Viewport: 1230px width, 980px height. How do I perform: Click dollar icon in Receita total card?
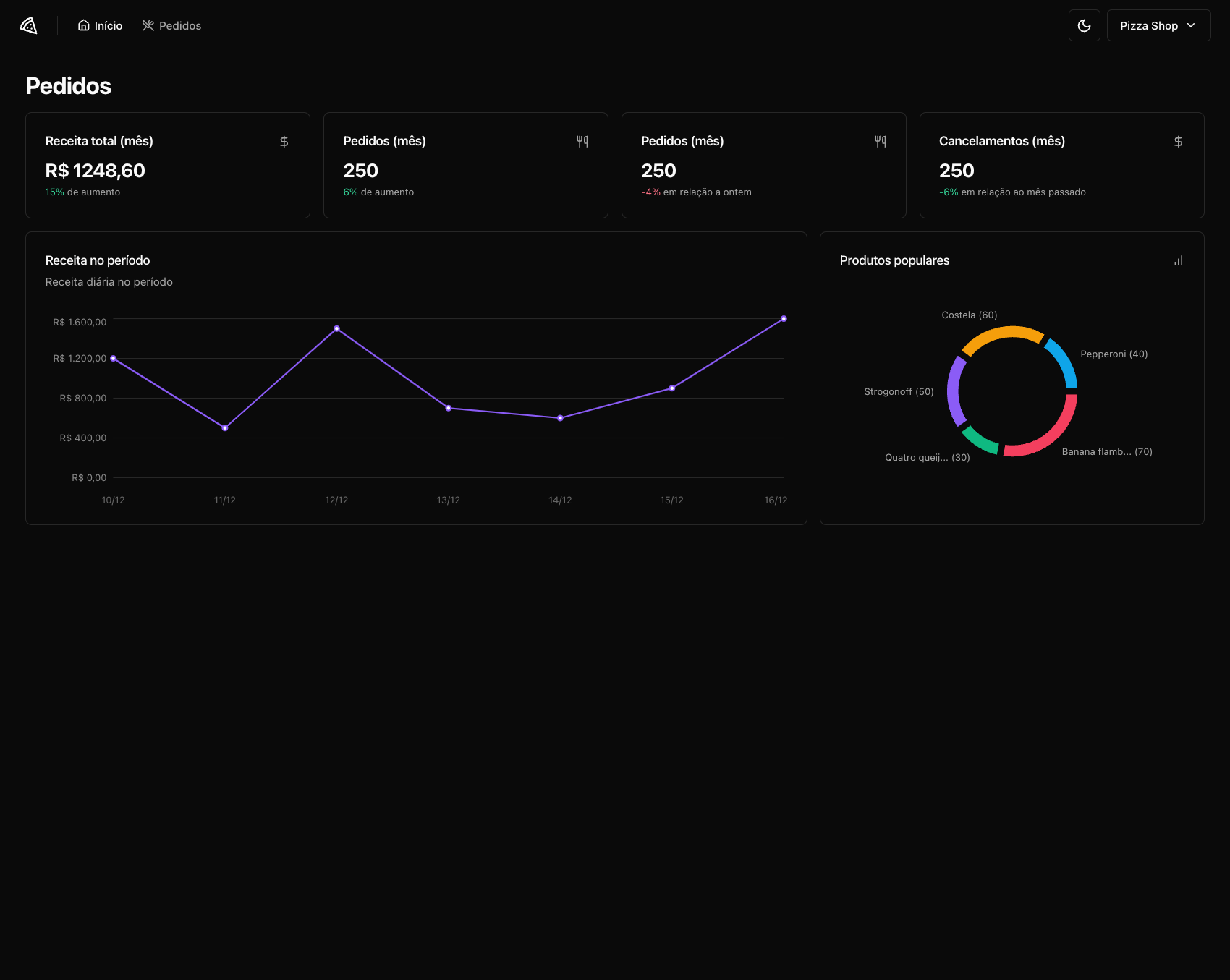click(x=284, y=142)
